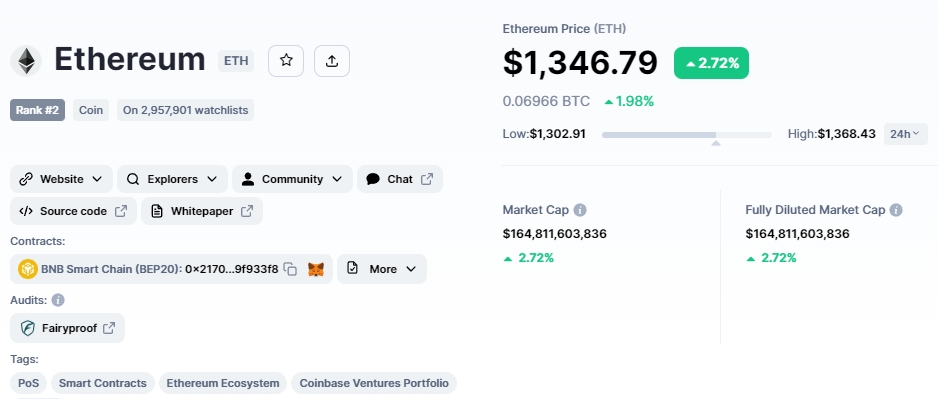Select the Smart Contracts tag
The width and height of the screenshot is (938, 399).
pyautogui.click(x=103, y=383)
